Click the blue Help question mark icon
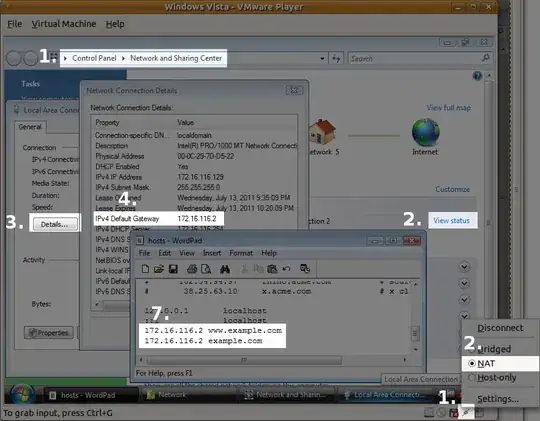 pyautogui.click(x=477, y=76)
